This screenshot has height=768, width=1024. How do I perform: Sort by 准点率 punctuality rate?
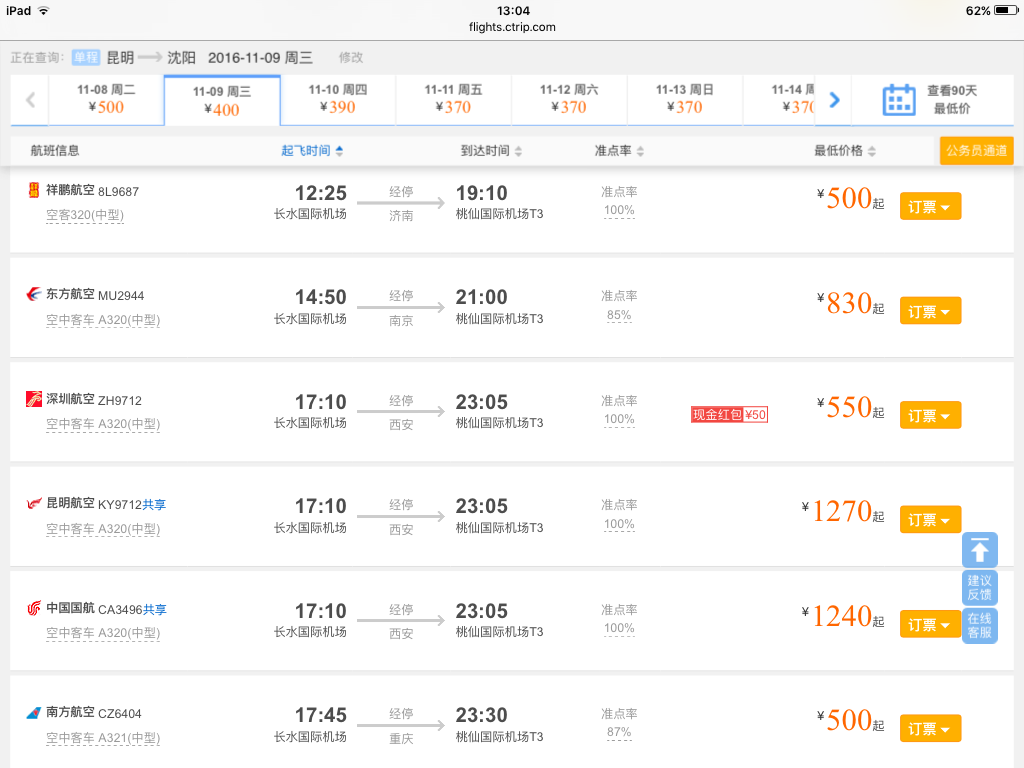pyautogui.click(x=619, y=151)
